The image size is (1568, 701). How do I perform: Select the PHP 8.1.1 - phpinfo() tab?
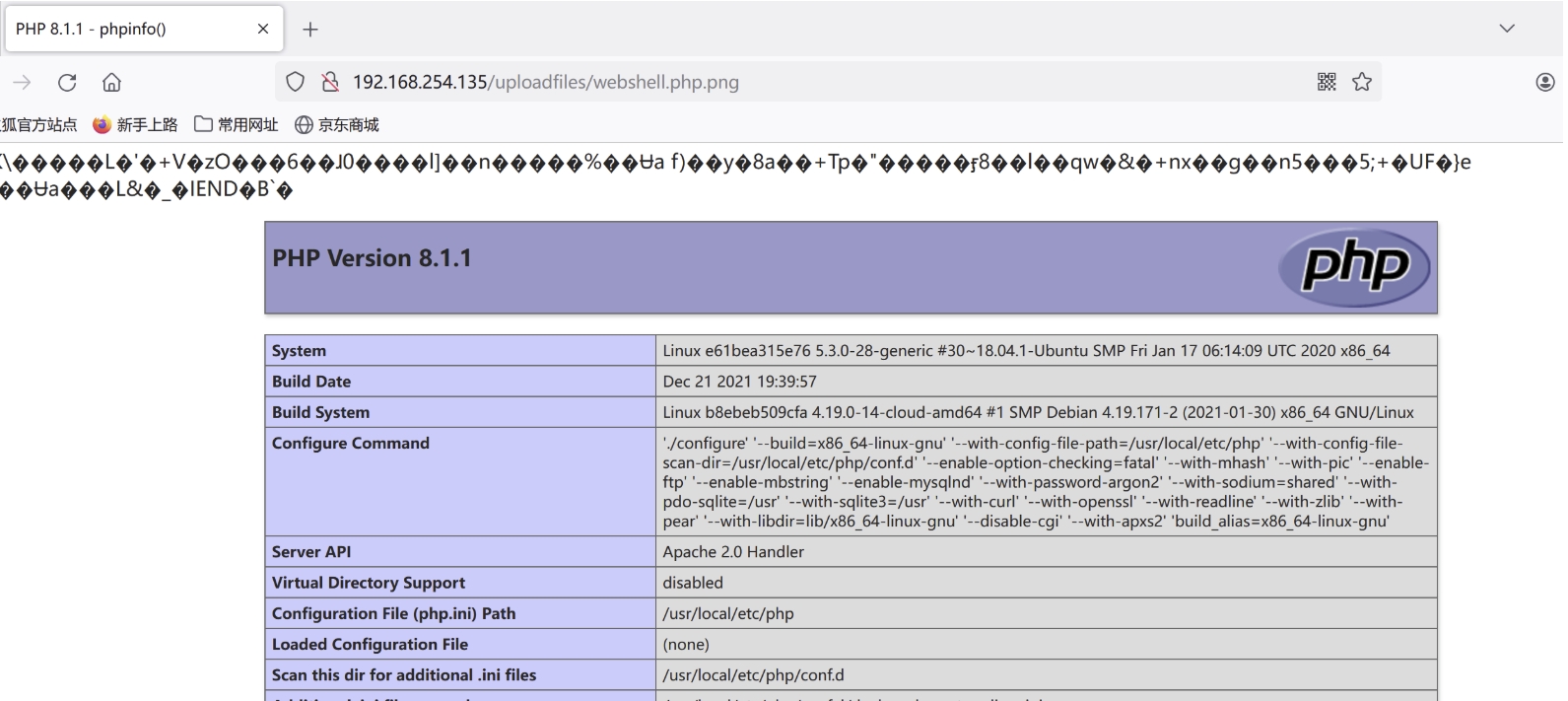[145, 29]
